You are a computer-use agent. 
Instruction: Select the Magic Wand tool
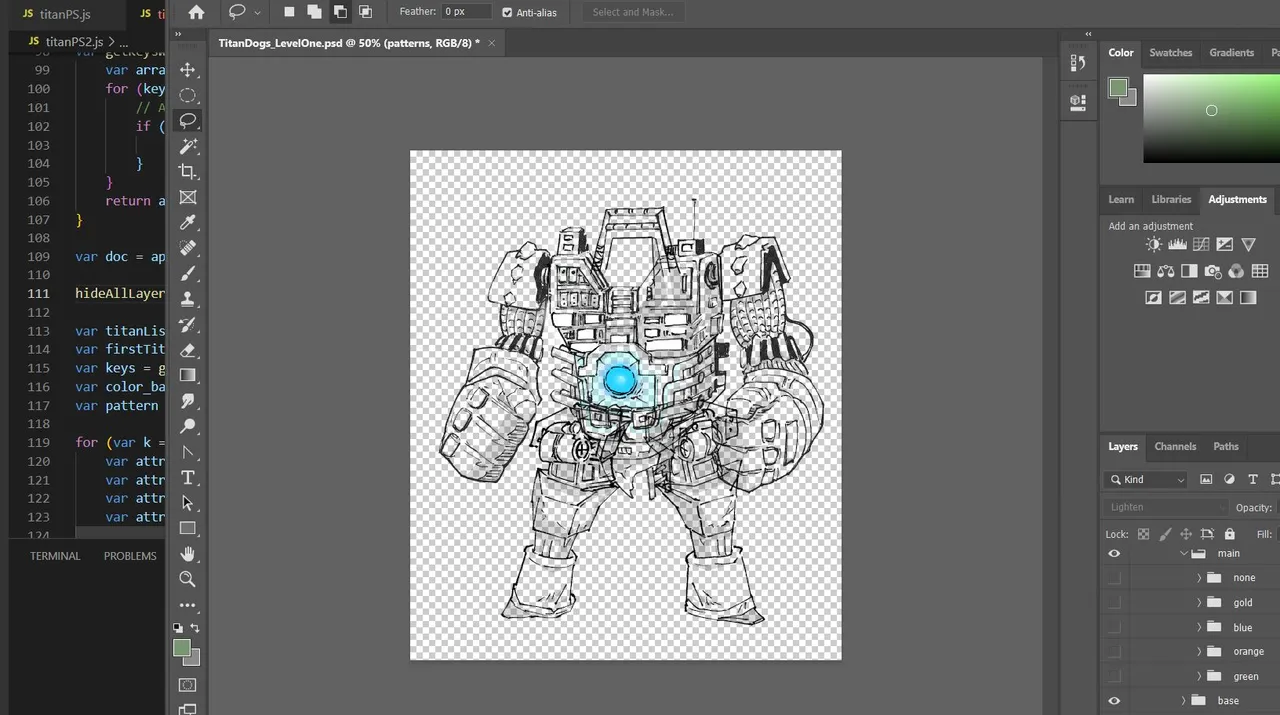[187, 146]
